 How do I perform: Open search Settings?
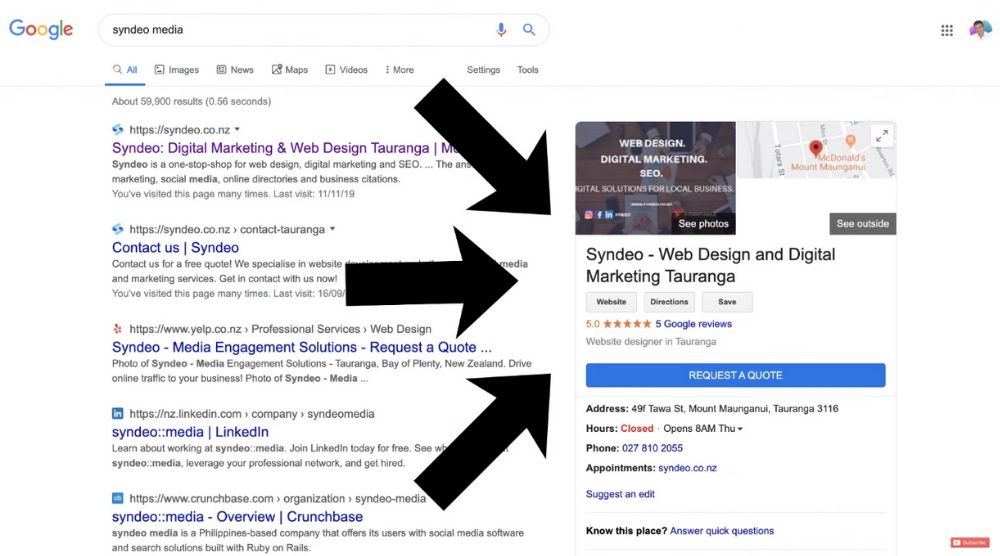click(x=483, y=70)
